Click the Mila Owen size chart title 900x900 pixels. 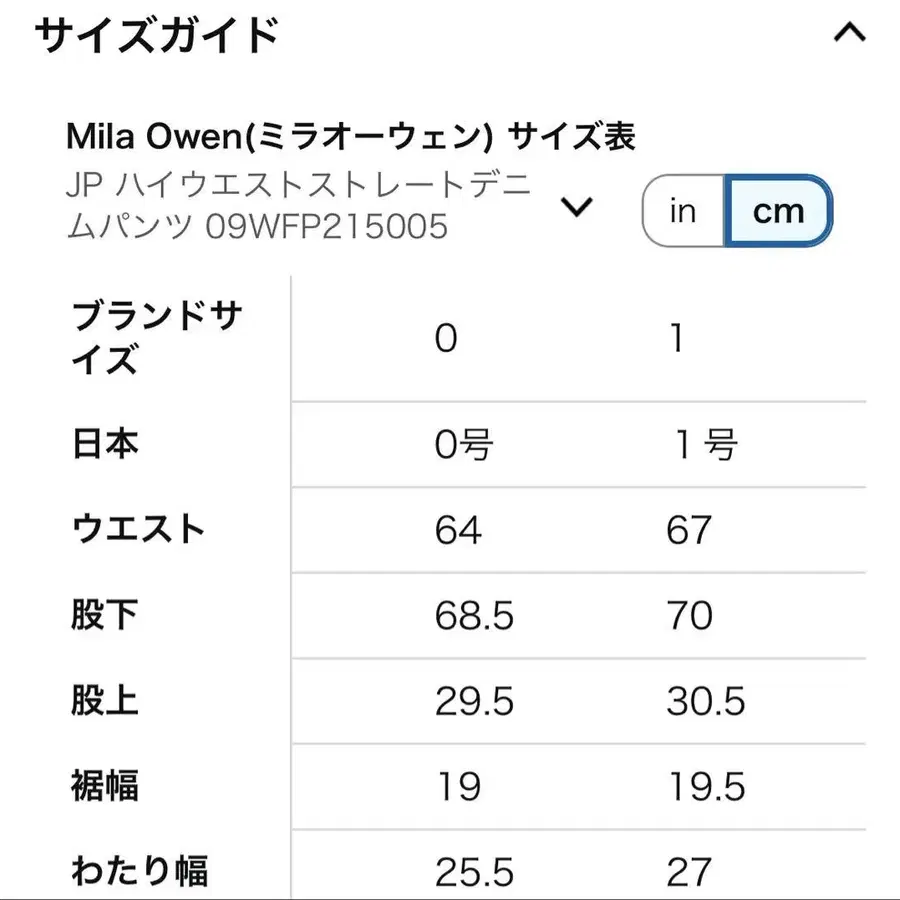[352, 135]
